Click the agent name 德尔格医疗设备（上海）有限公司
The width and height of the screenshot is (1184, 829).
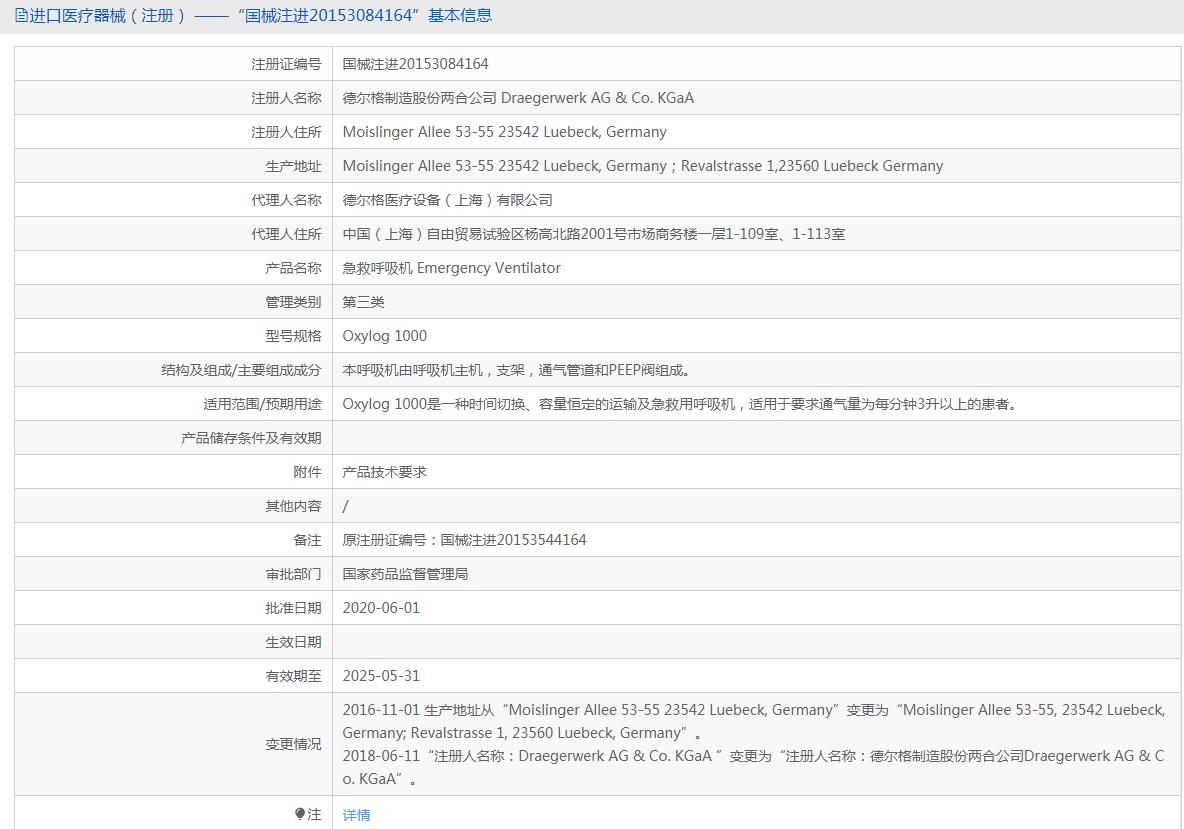point(447,200)
